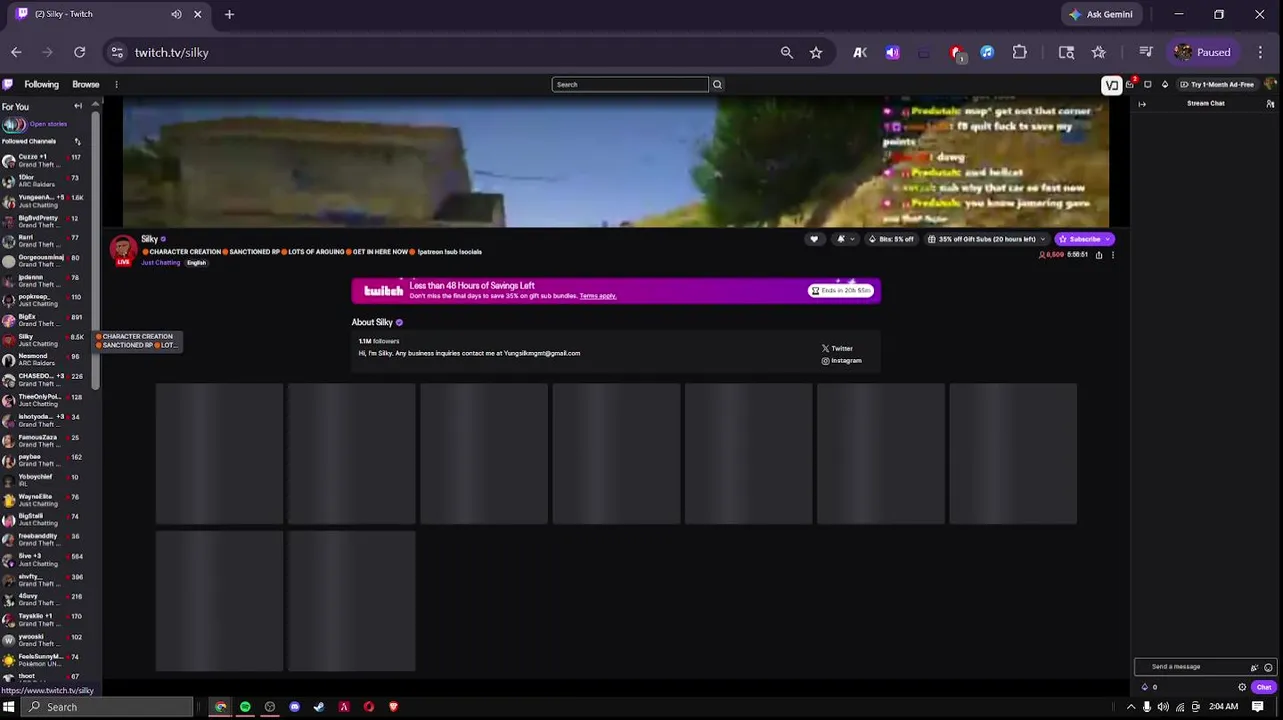The width and height of the screenshot is (1283, 720).
Task: Bookmark this page with star icon
Action: click(x=816, y=52)
